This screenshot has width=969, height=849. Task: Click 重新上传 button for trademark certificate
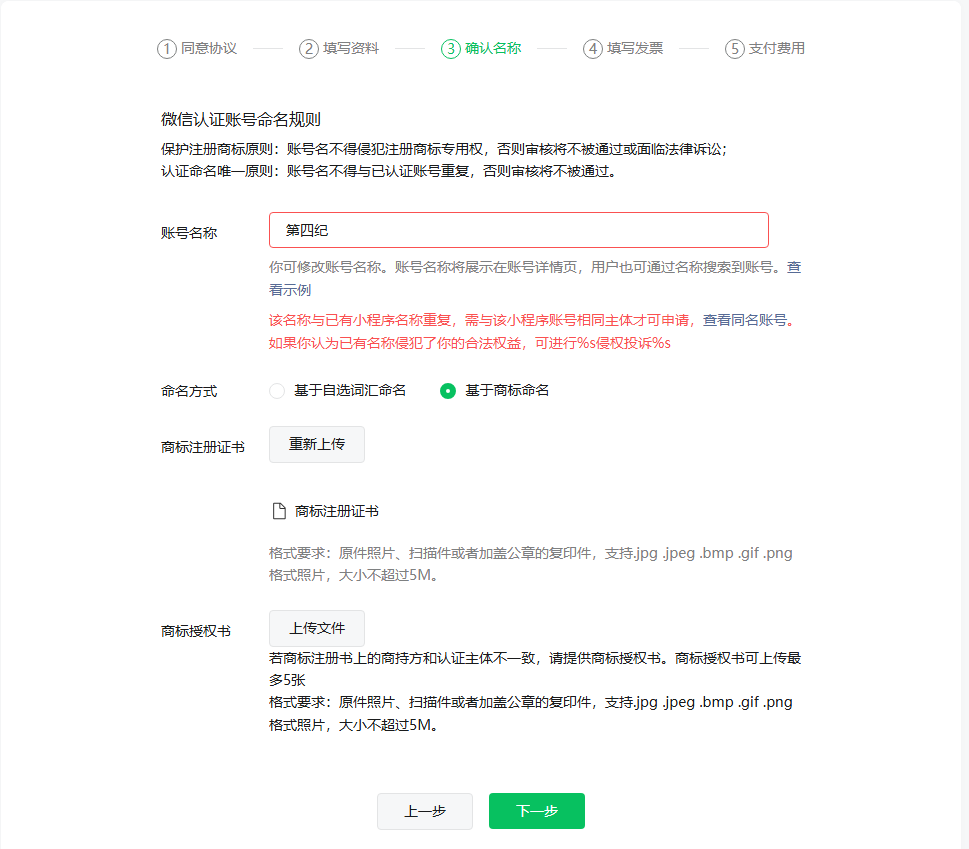pos(316,444)
